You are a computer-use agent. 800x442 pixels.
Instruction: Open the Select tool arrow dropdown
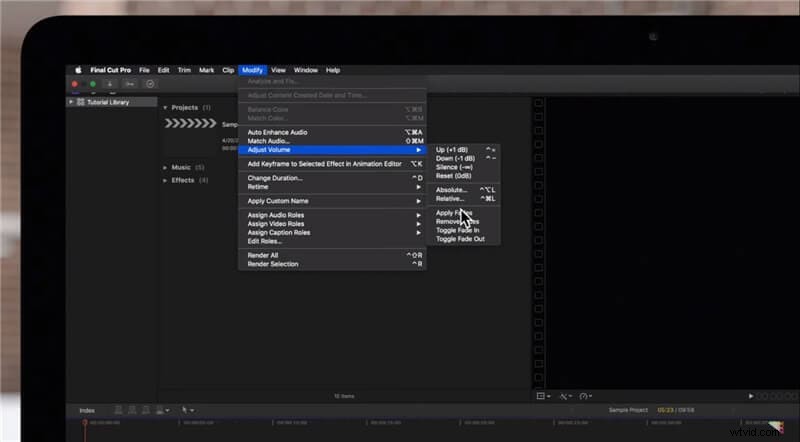187,410
